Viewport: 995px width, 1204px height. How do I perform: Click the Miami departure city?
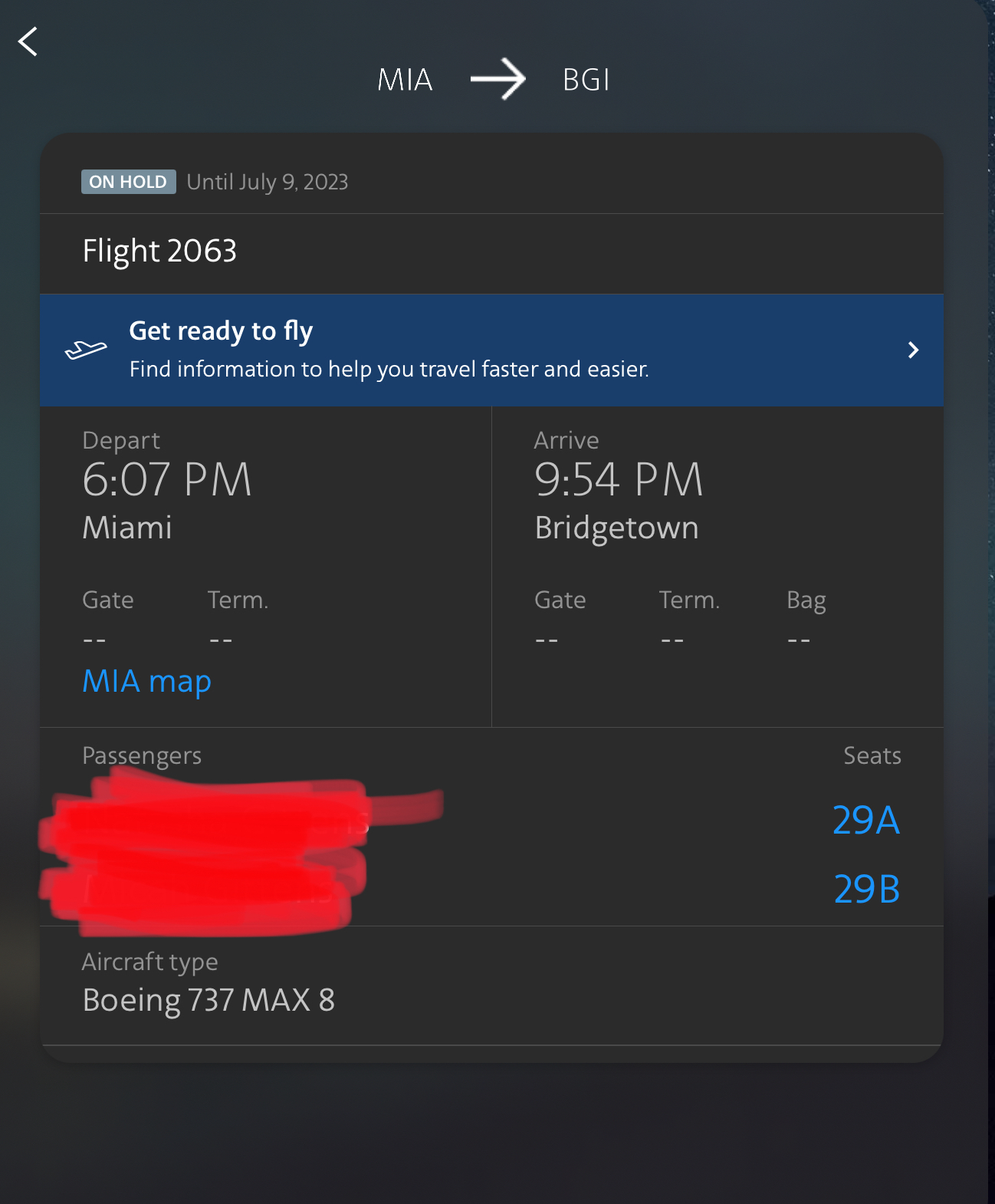[x=127, y=528]
